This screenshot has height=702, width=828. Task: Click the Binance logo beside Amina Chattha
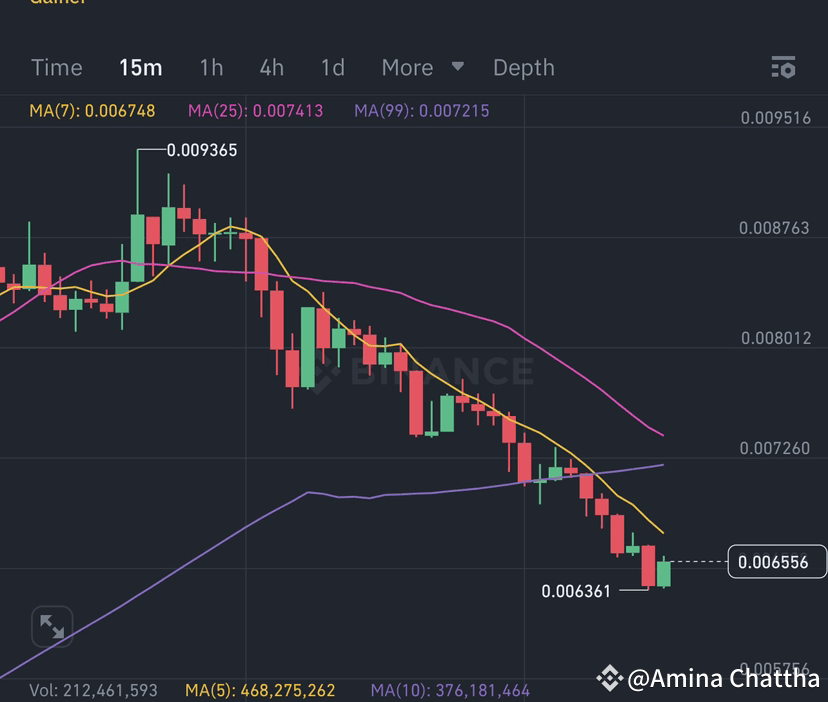coord(609,678)
